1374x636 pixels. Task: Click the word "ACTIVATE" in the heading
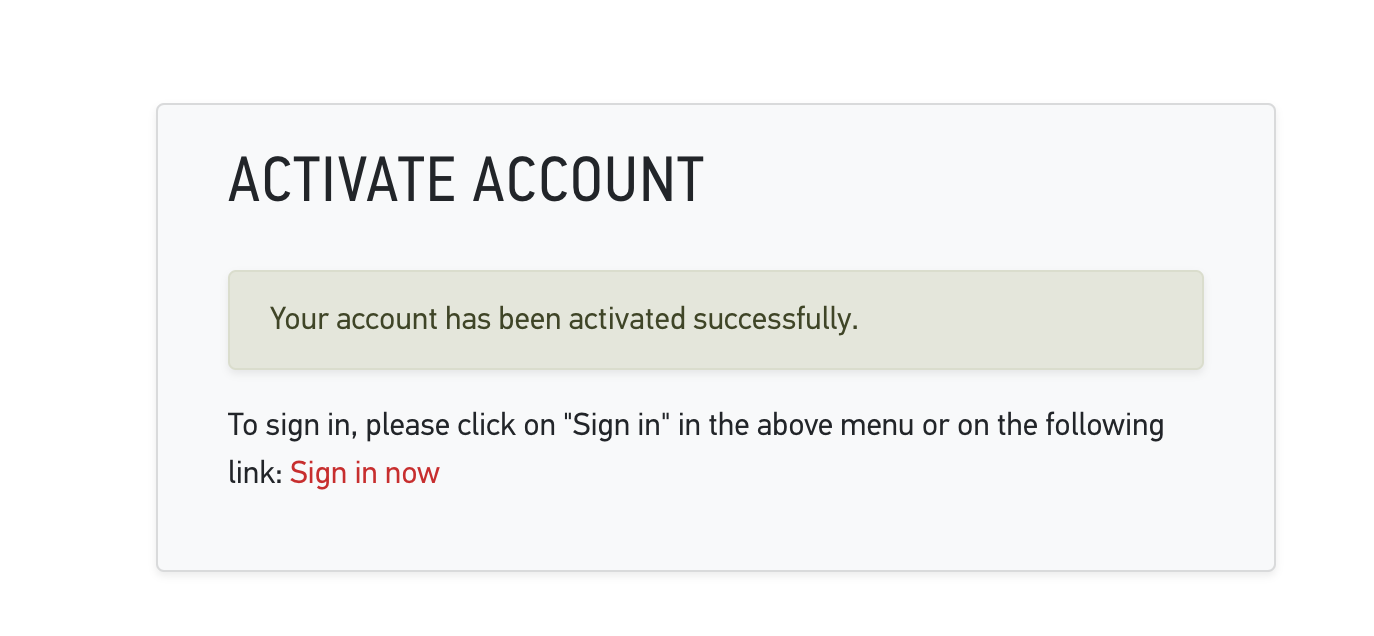(340, 181)
